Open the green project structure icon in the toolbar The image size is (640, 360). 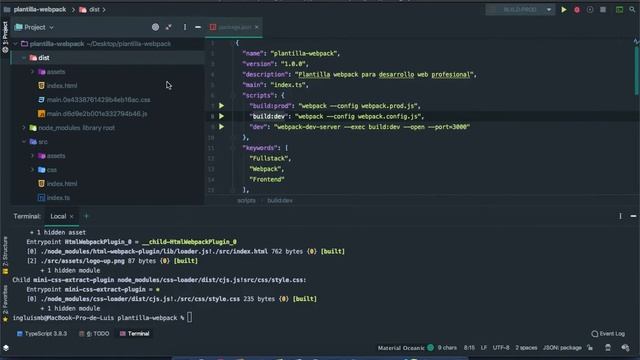[x=619, y=9]
